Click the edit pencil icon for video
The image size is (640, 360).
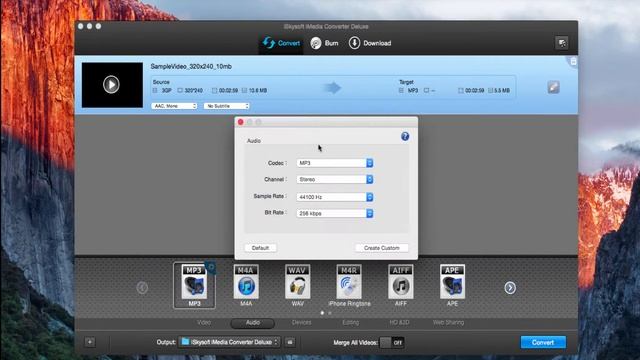(x=553, y=87)
